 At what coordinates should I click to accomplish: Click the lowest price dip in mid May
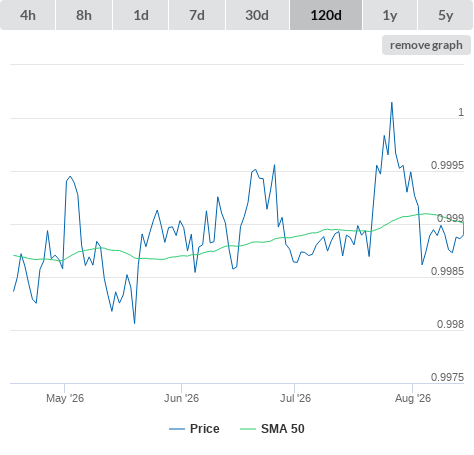(134, 323)
